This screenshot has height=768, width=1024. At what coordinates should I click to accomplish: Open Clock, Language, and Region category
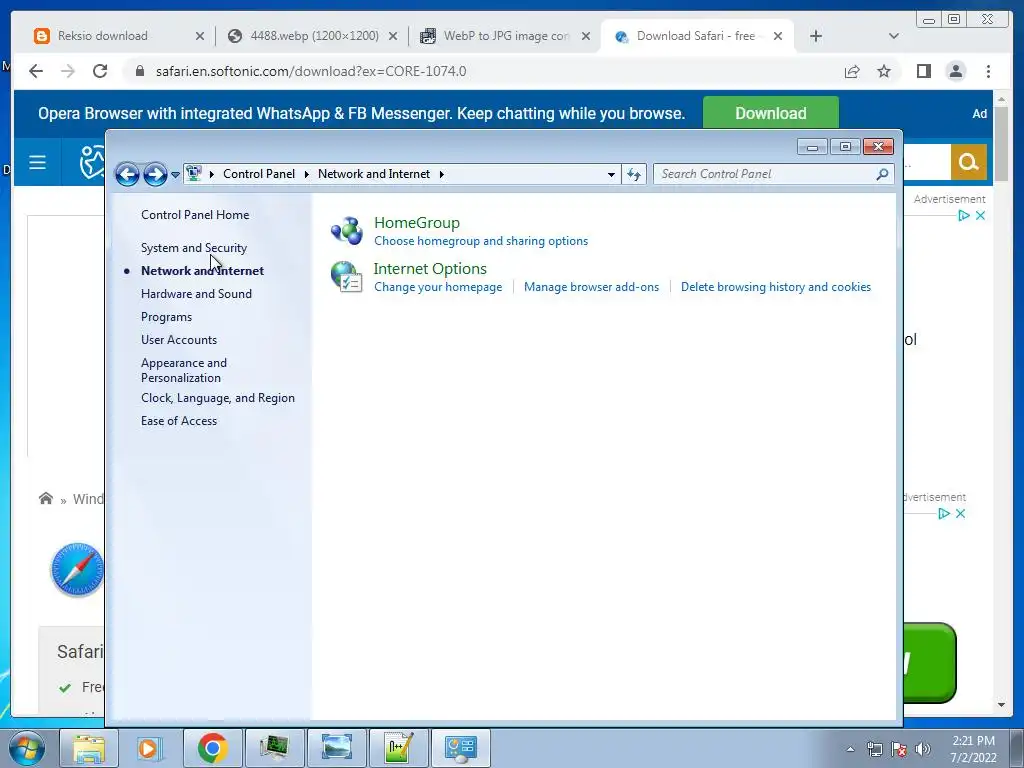(217, 398)
